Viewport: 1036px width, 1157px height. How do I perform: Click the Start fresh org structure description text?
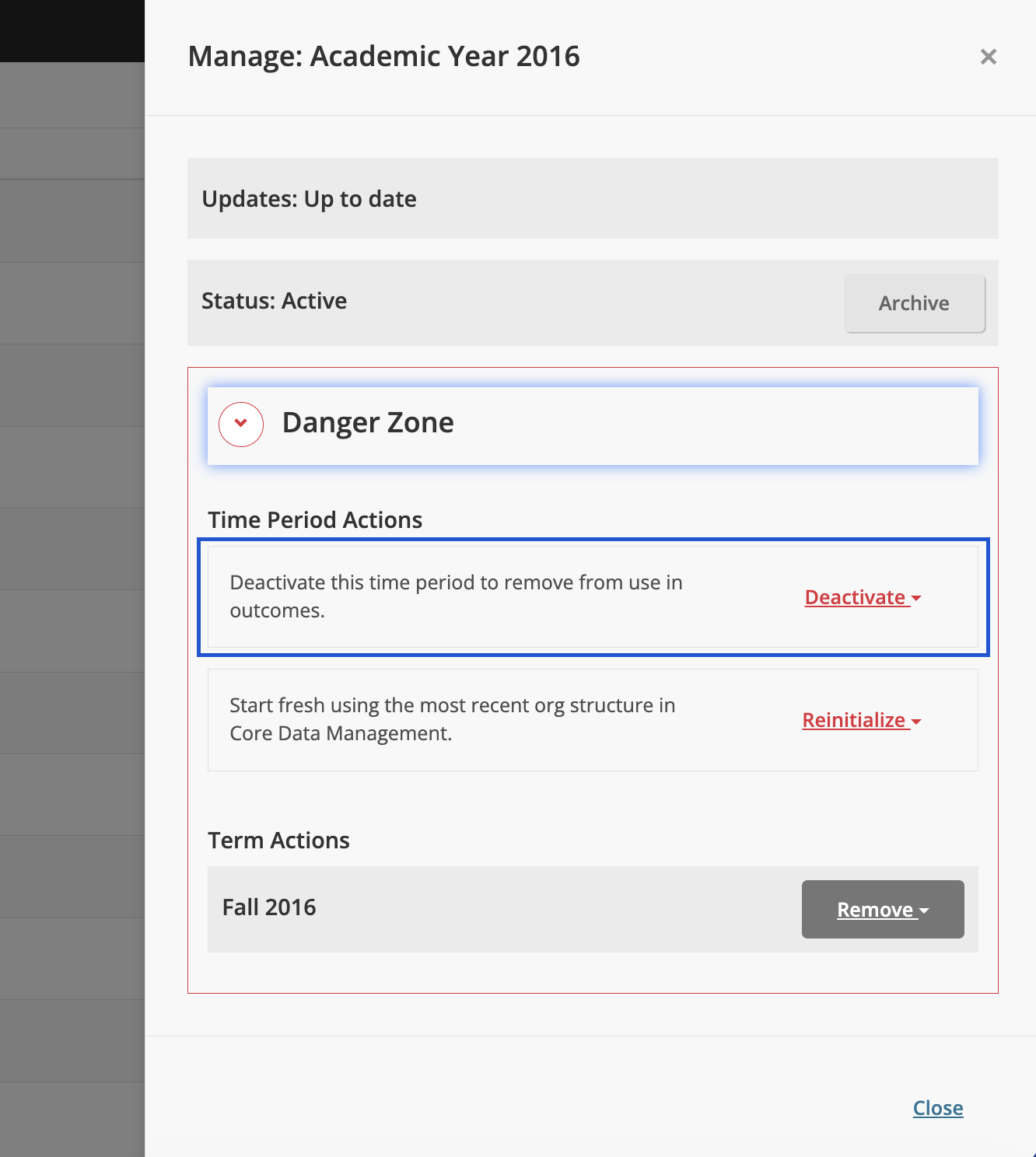(452, 719)
